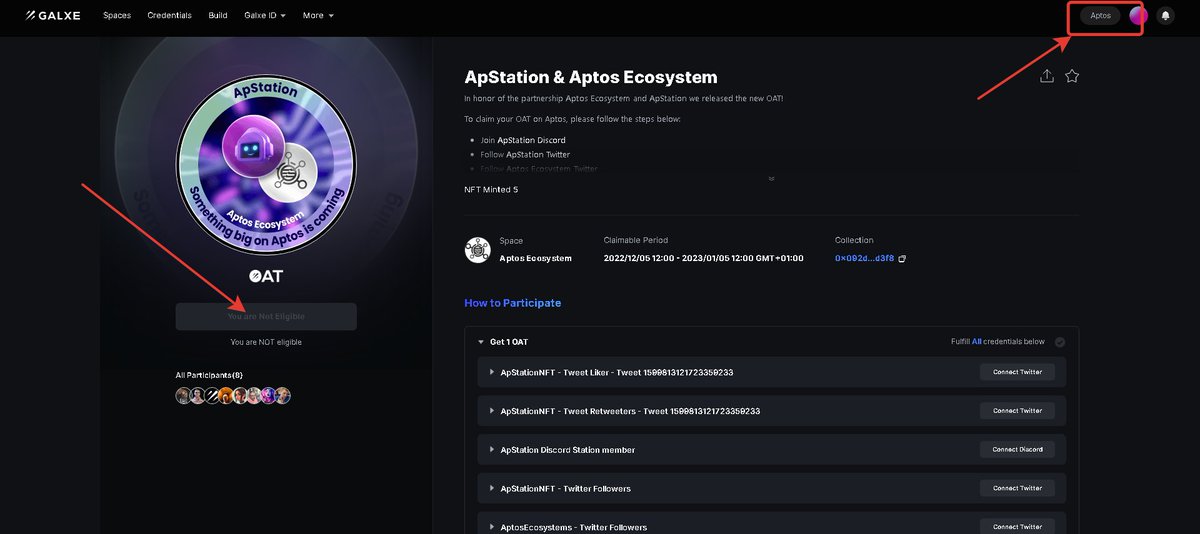Click the blue 'All' filter word

tap(977, 342)
